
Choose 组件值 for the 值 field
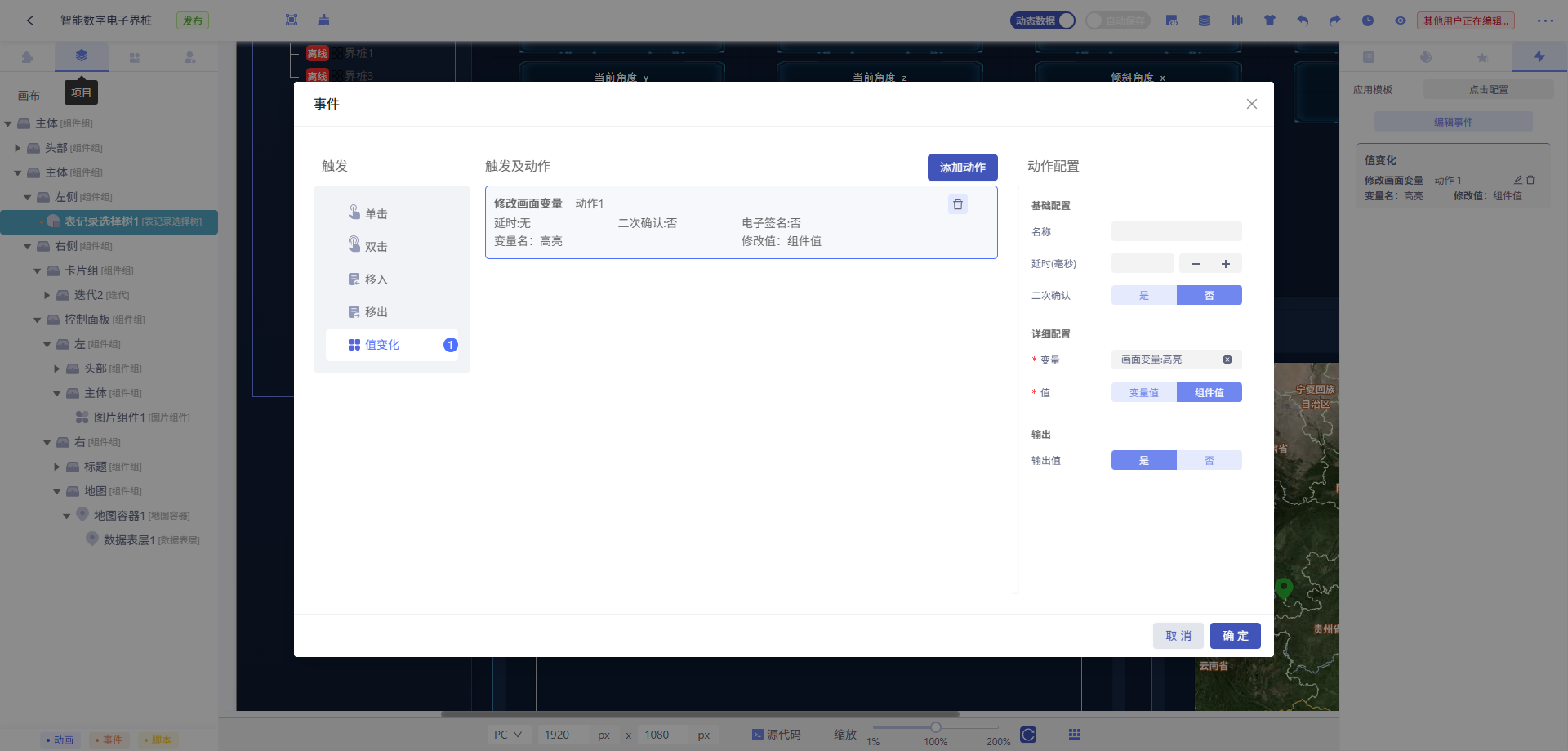coord(1209,392)
